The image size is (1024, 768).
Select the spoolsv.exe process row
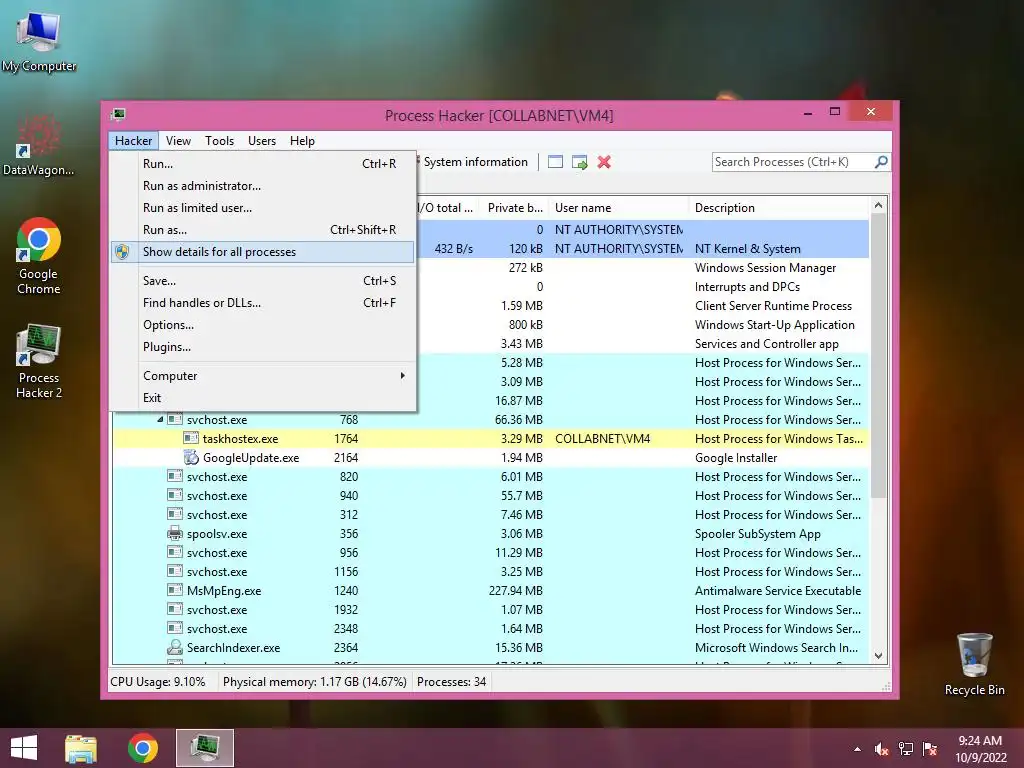(491, 534)
